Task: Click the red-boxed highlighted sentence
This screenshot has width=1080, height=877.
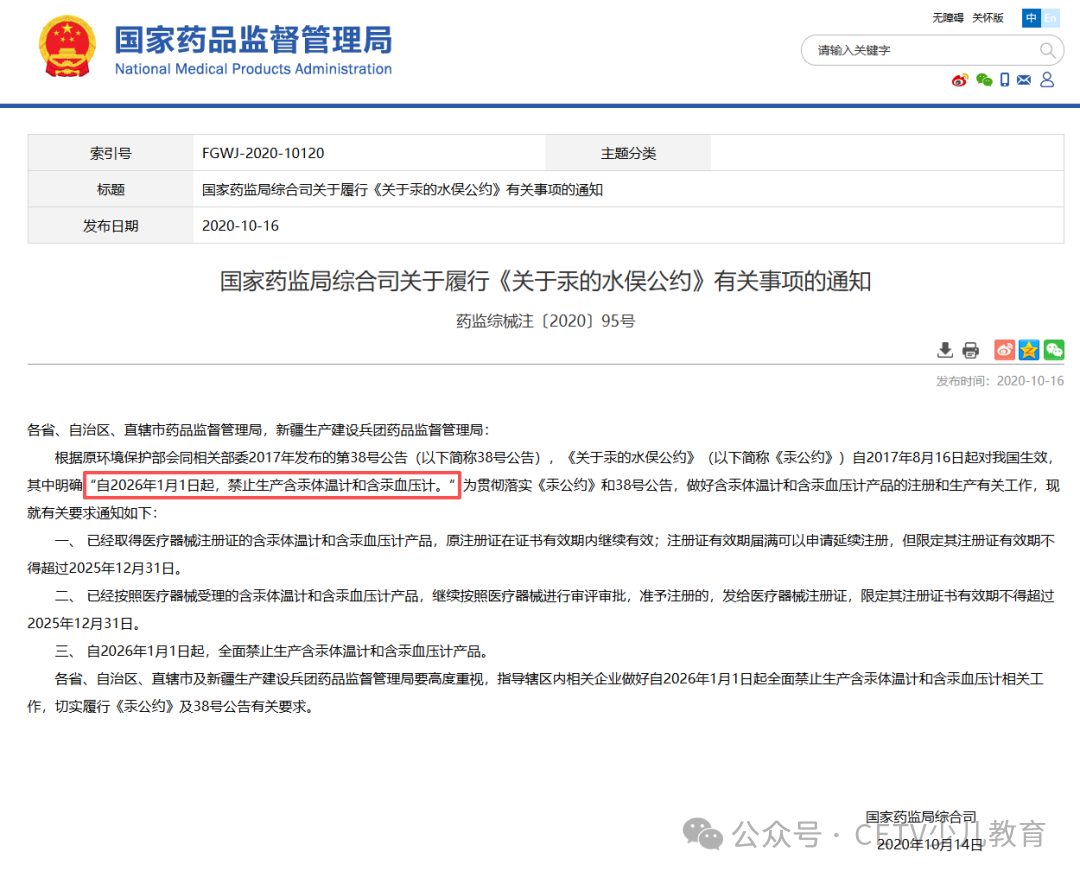Action: tap(273, 486)
